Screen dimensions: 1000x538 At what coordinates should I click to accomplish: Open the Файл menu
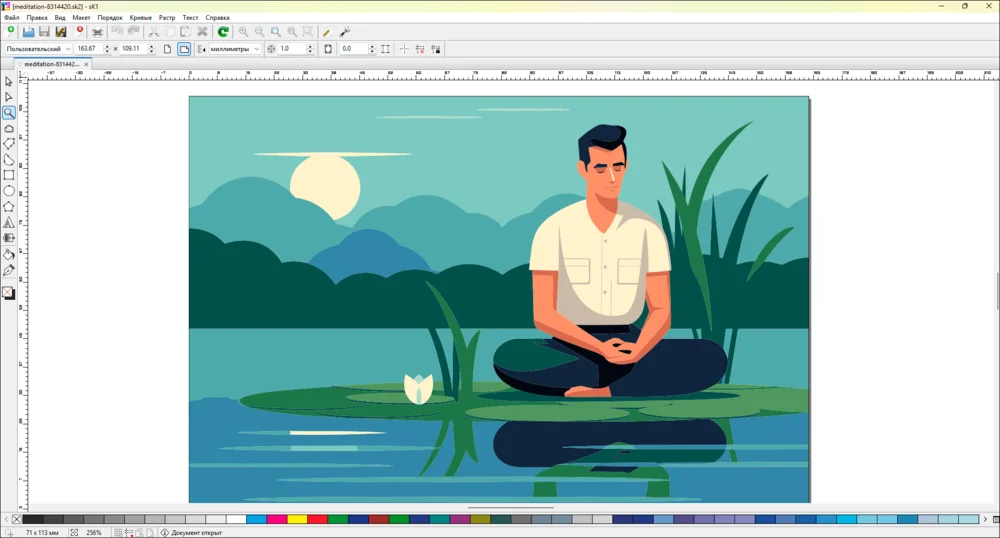(x=11, y=18)
